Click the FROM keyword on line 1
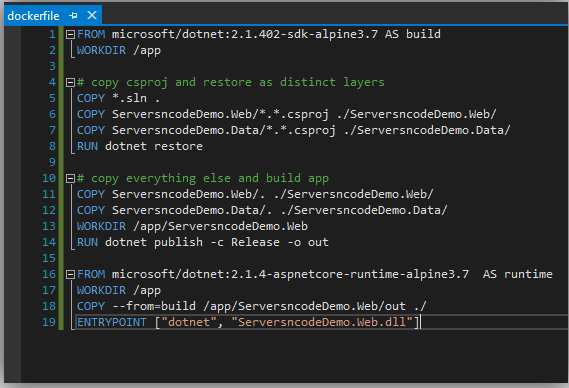569x388 pixels. click(91, 34)
